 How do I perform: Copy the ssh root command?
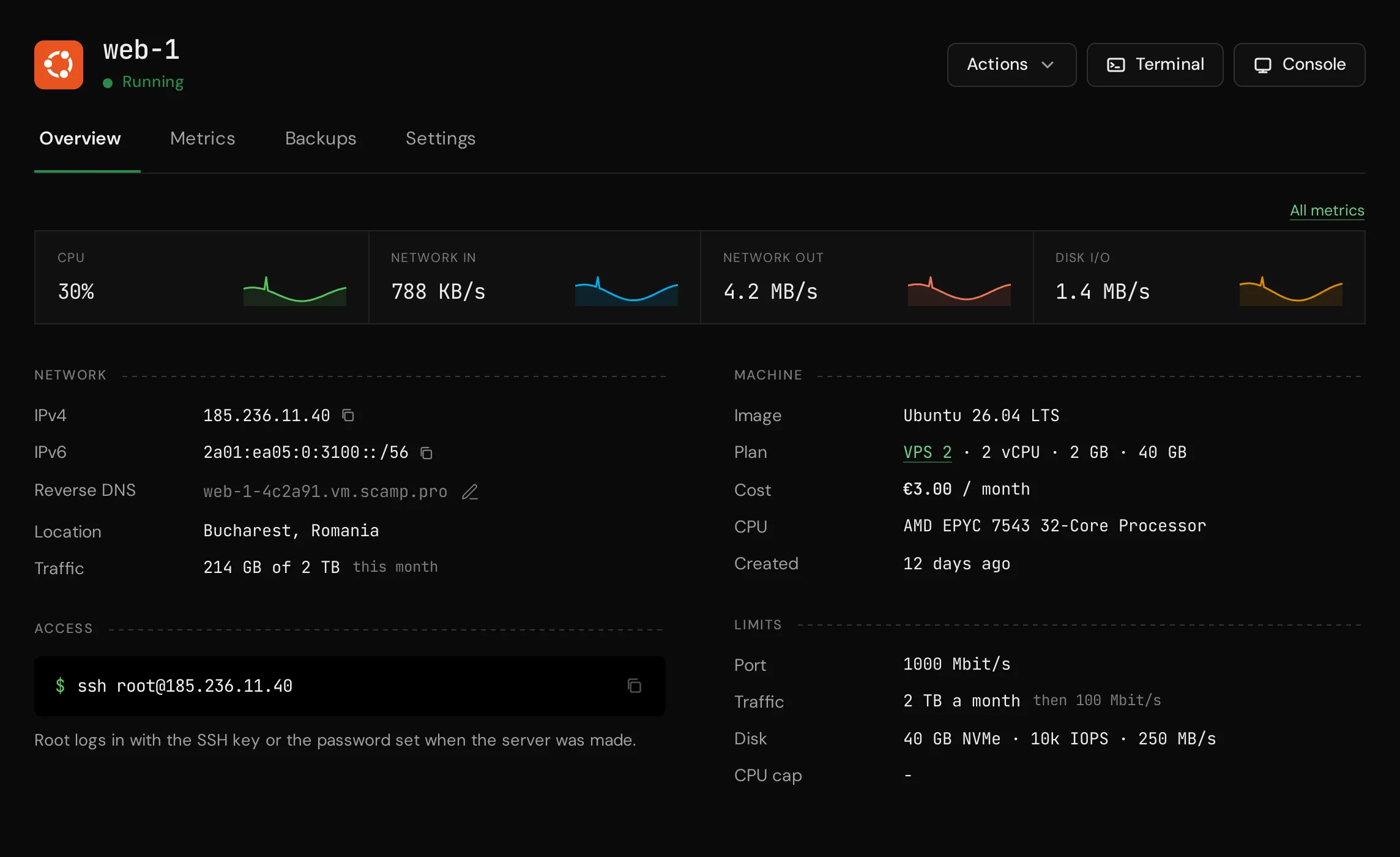click(635, 686)
